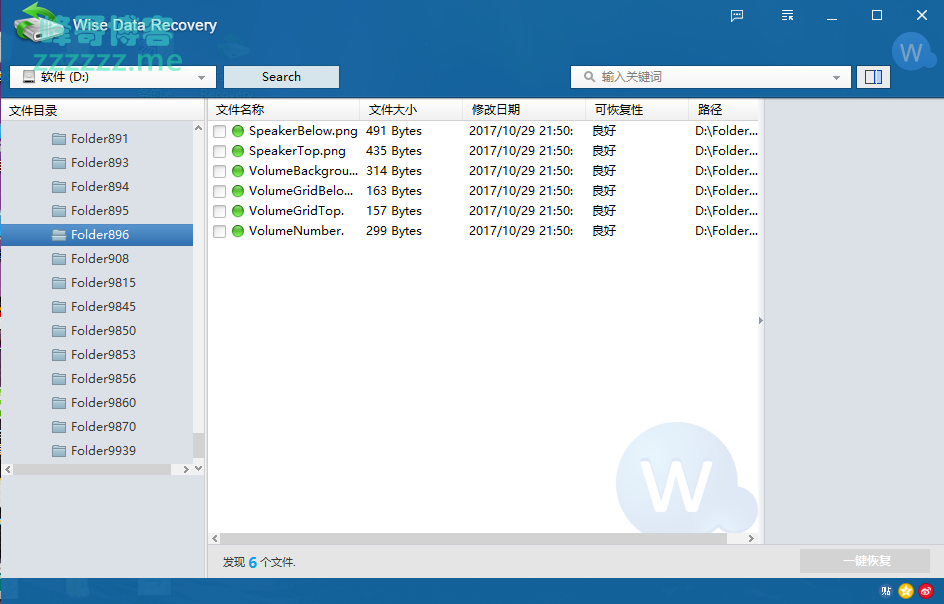Open the menu list icon in title bar
The image size is (944, 604).
(788, 15)
